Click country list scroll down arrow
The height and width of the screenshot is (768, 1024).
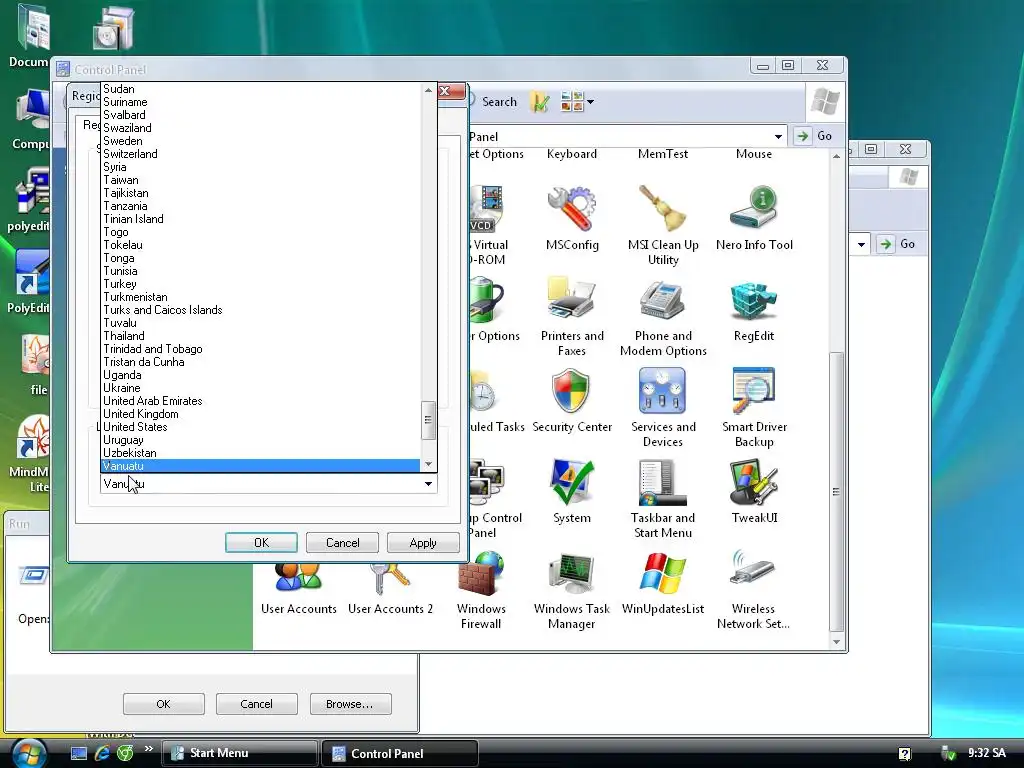[428, 464]
